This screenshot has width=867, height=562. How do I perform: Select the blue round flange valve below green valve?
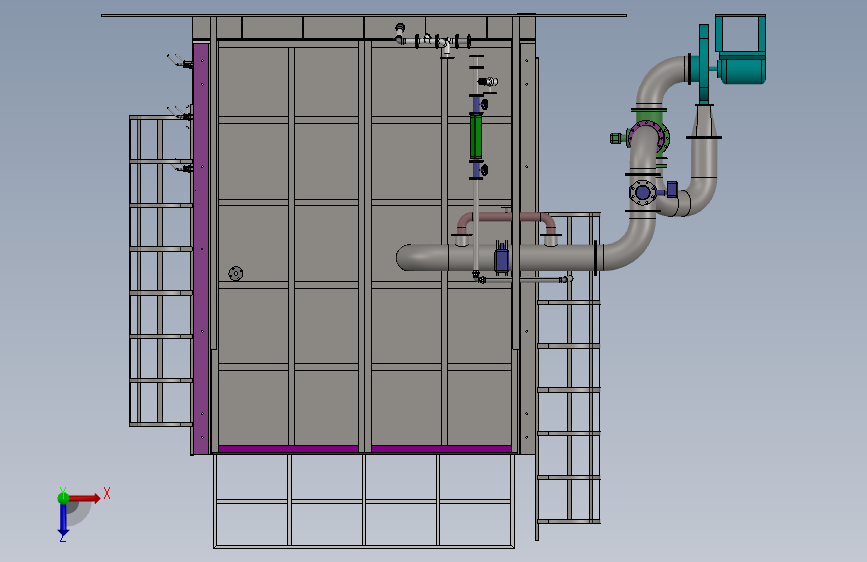tap(643, 192)
